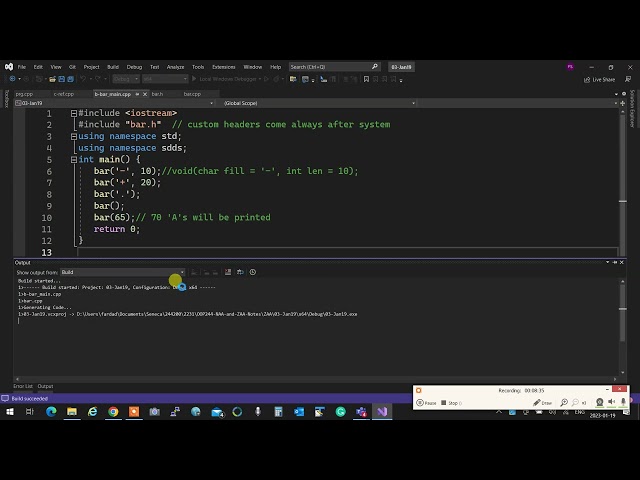
Task: Toggle word wrap icon in Output toolbar
Action: click(x=240, y=272)
